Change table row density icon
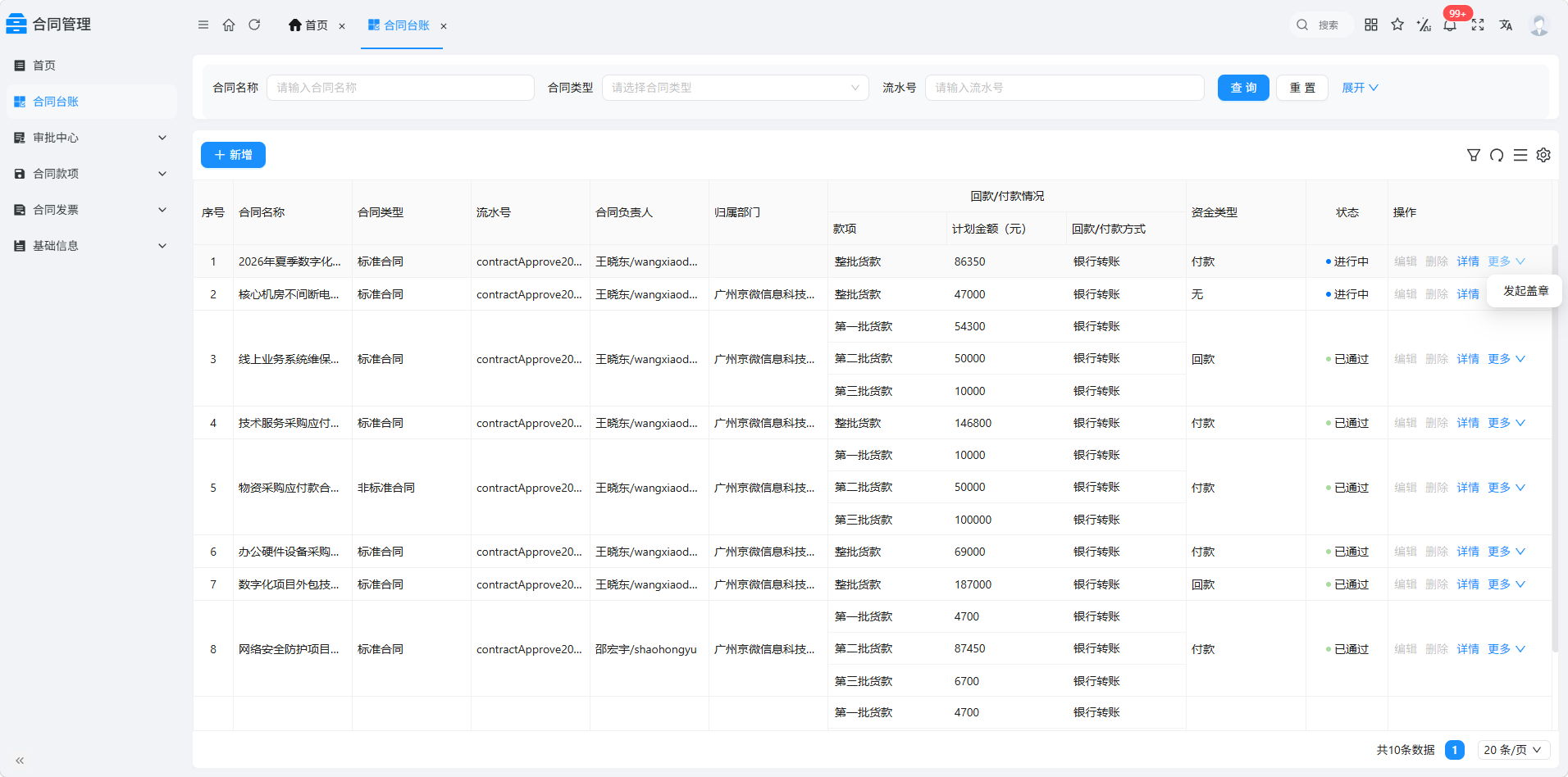The width and height of the screenshot is (1568, 777). [1520, 155]
